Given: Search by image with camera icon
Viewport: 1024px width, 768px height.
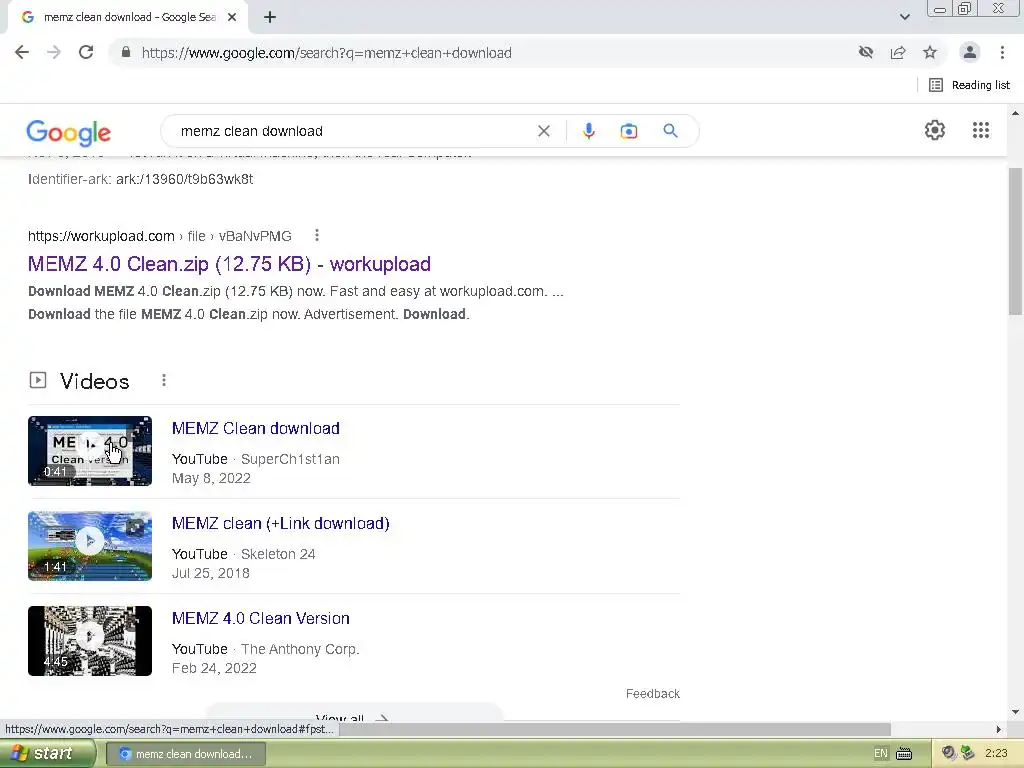Looking at the screenshot, I should [628, 131].
